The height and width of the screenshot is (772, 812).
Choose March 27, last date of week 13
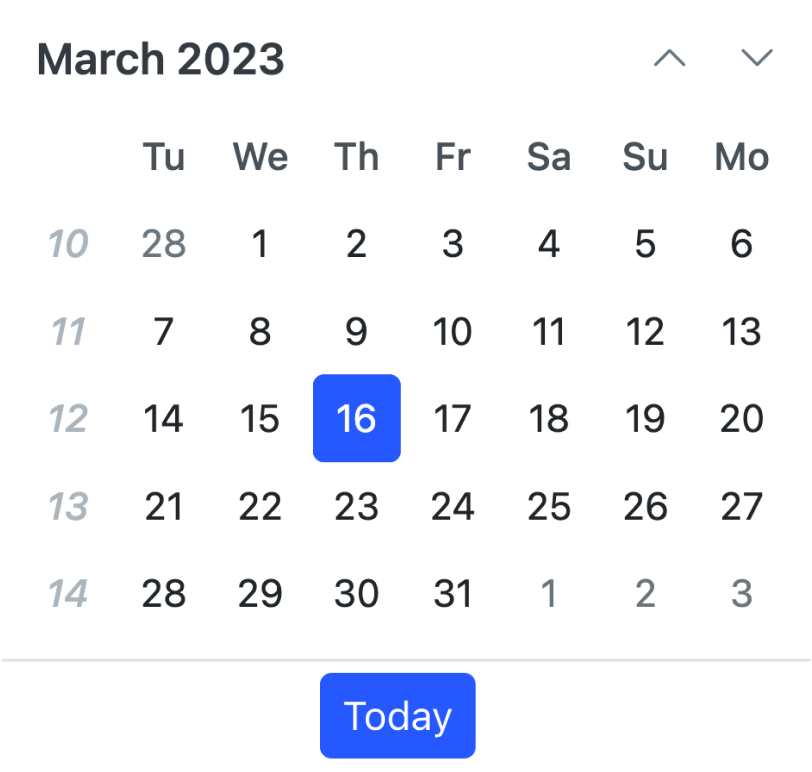coord(741,506)
